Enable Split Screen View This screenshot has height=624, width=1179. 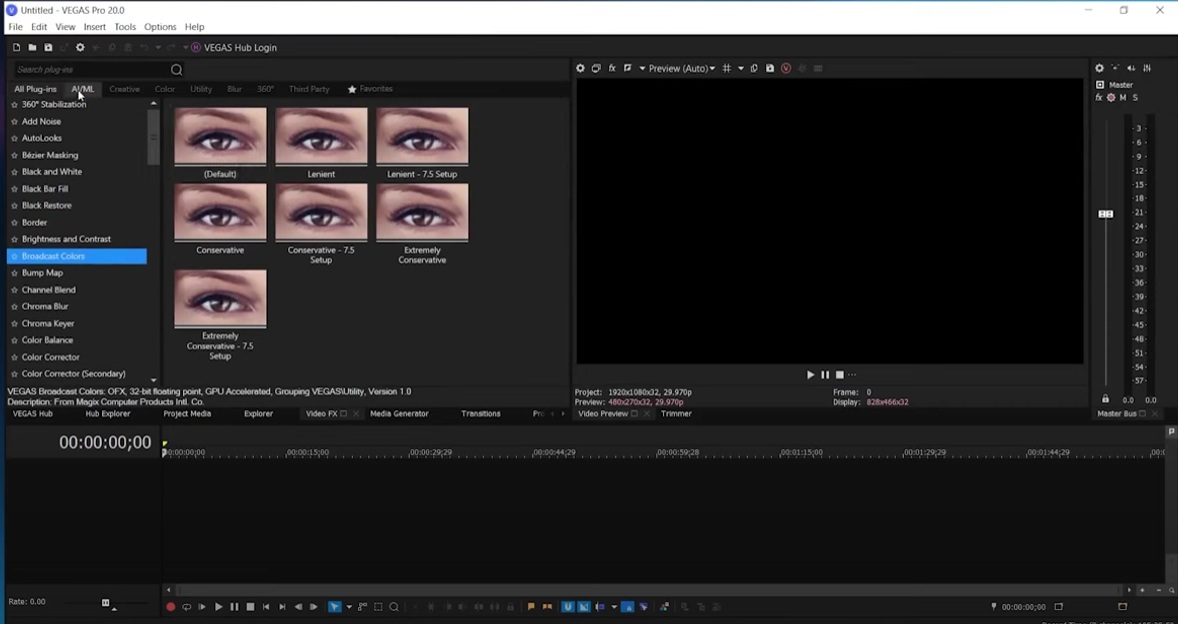[x=628, y=68]
